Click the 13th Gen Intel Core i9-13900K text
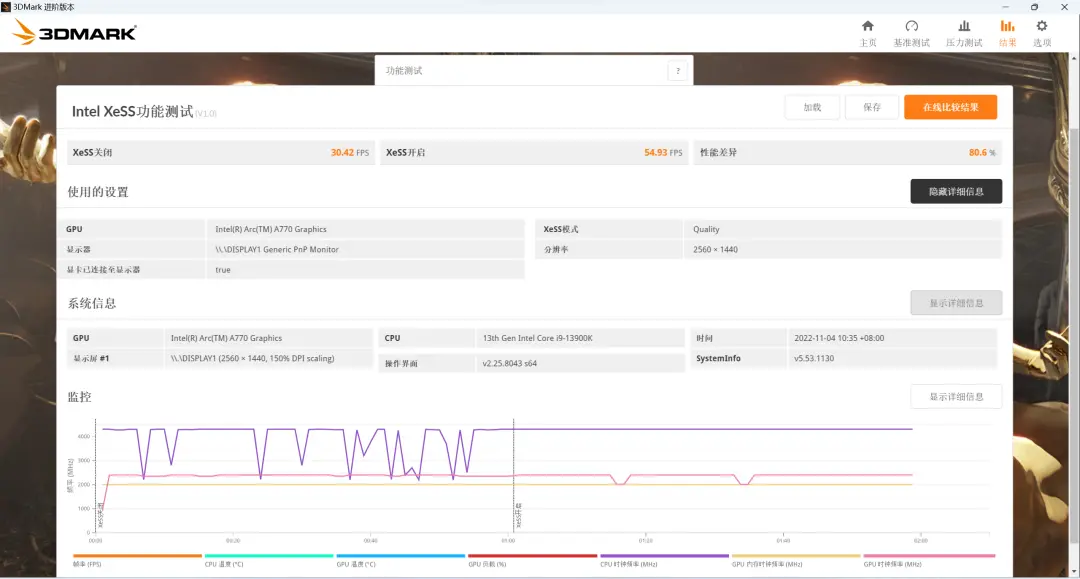 [x=537, y=338]
